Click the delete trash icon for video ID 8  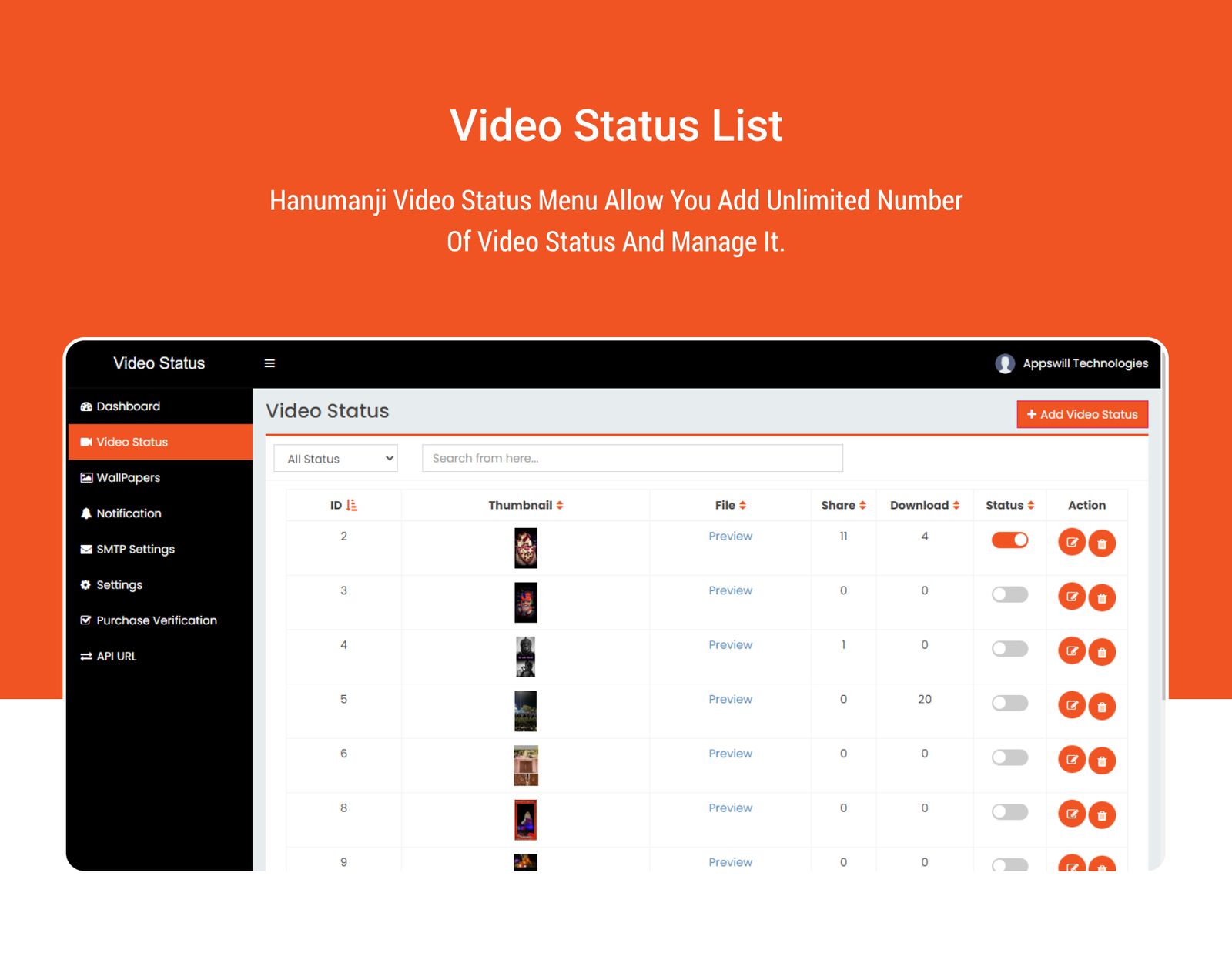1102,815
